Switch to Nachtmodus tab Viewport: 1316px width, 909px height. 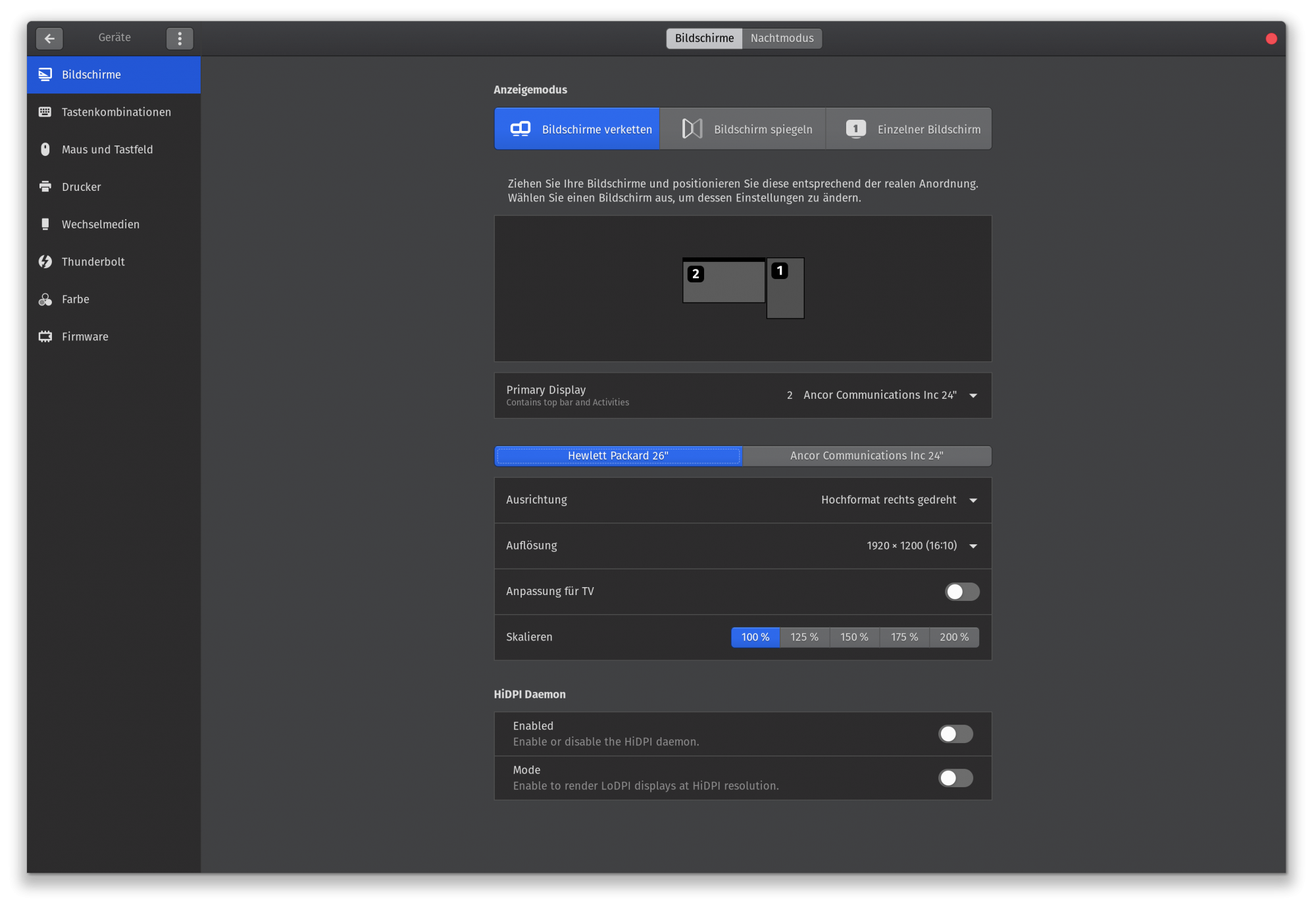pyautogui.click(x=782, y=38)
